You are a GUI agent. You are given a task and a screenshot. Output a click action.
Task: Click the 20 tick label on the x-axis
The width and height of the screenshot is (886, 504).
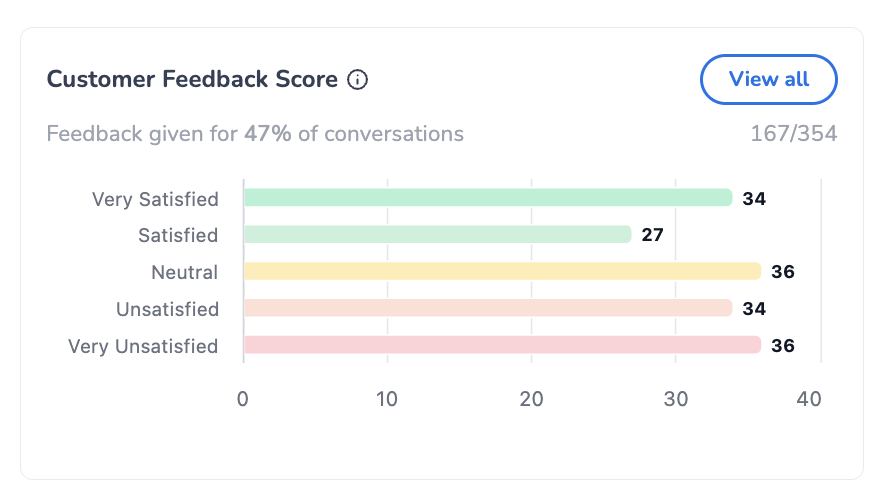click(531, 398)
